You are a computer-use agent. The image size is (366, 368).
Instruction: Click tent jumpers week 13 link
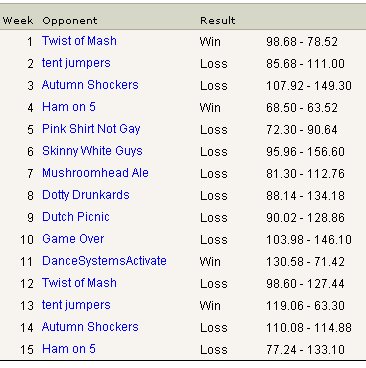(76, 305)
